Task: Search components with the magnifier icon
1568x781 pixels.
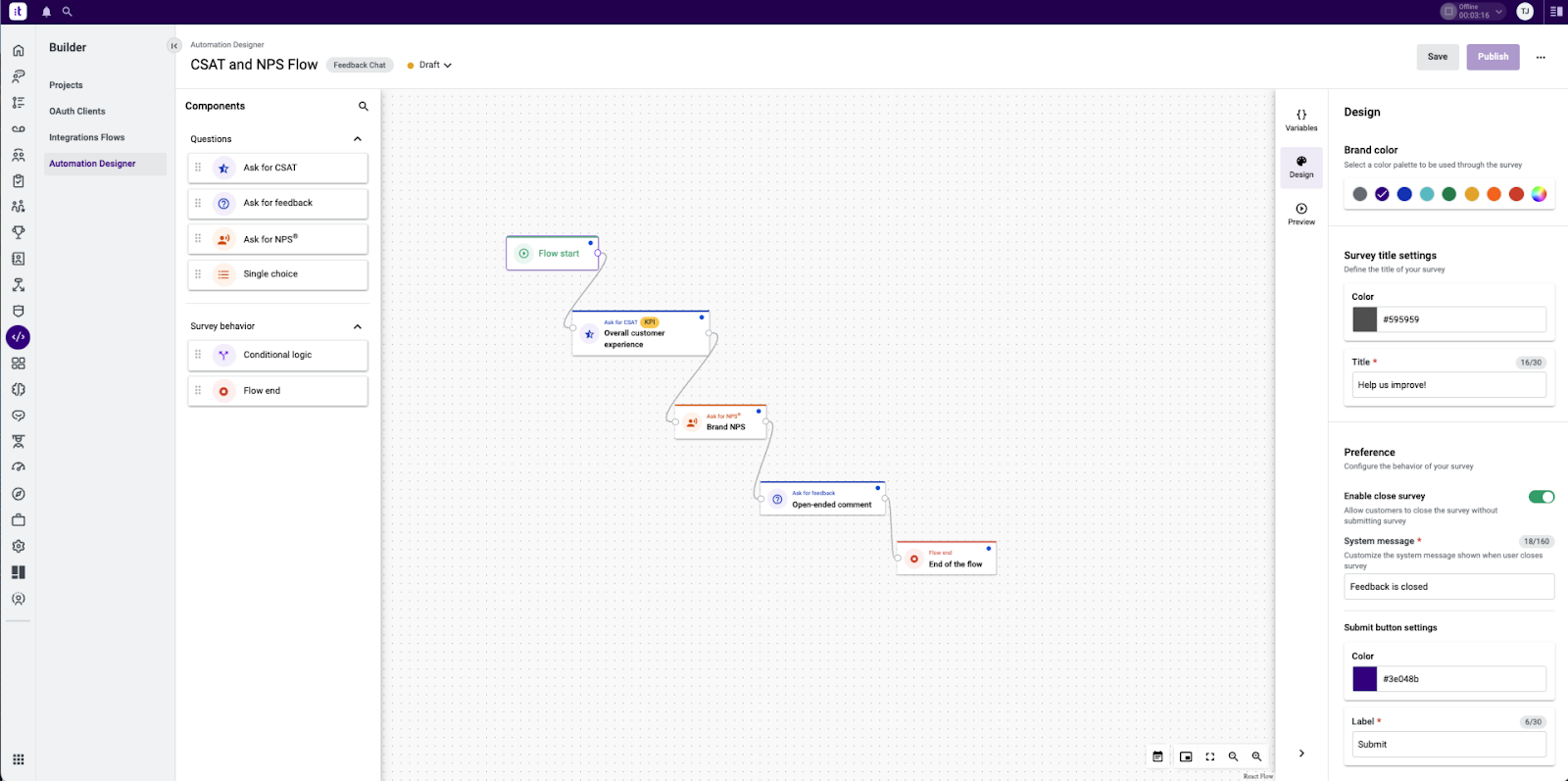Action: coord(364,106)
